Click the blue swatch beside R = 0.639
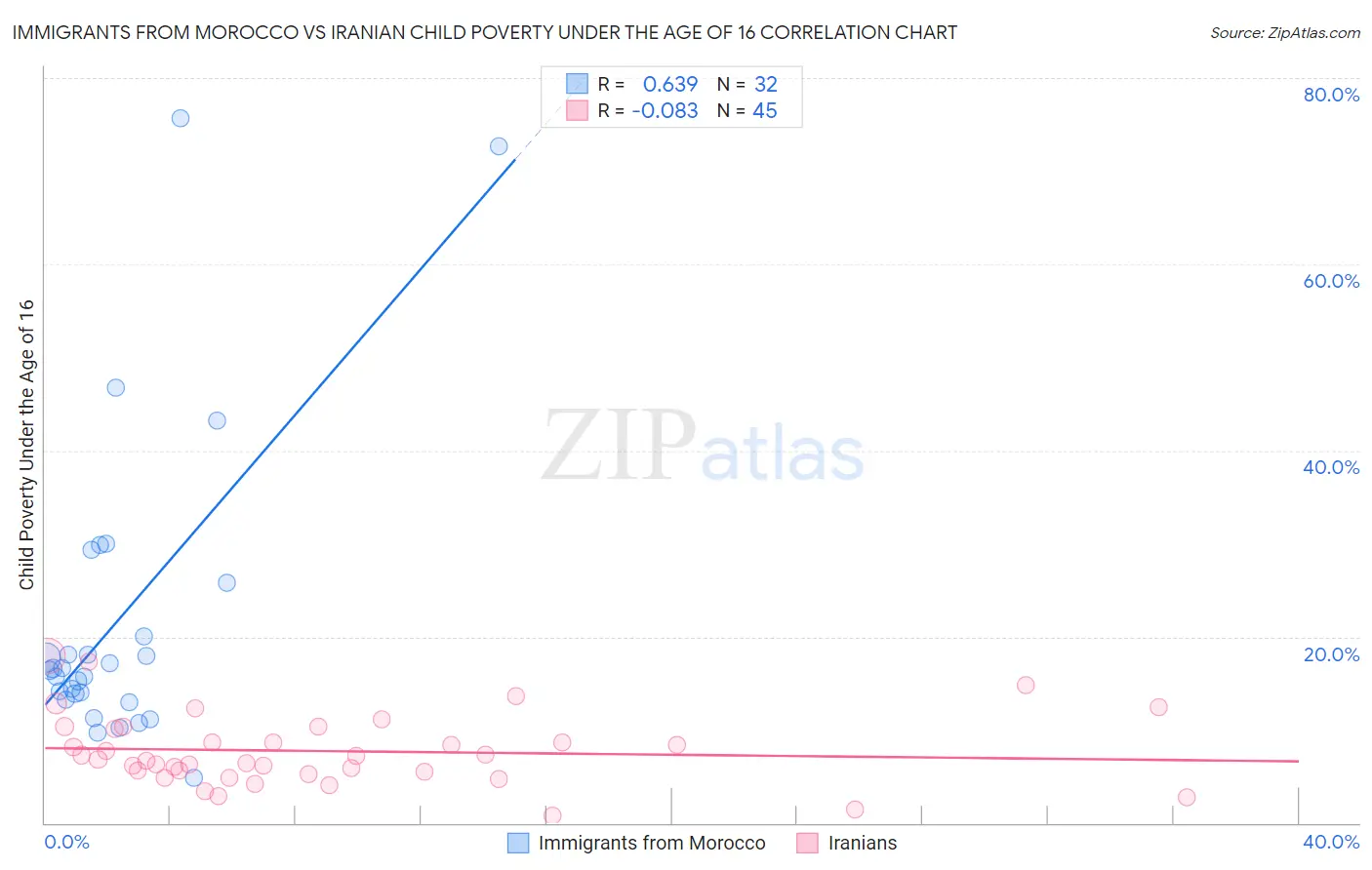 (577, 84)
